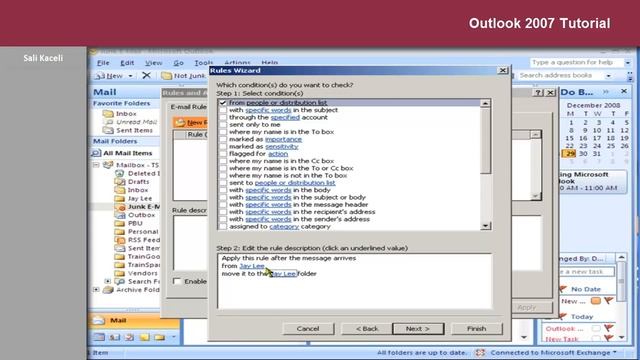
Task: Collapse the Mailbox tree node
Action: tap(96, 165)
